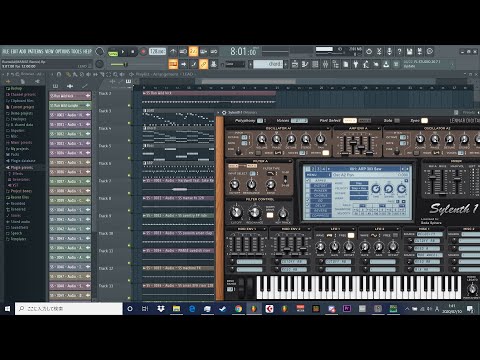Open the REVERB effect tab in display
480x360 pixels.
point(321,211)
